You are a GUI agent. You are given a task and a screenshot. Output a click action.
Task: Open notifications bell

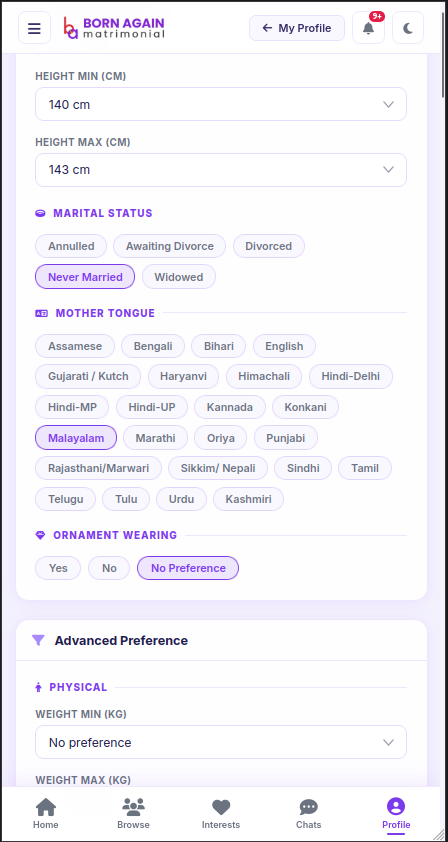tap(368, 28)
